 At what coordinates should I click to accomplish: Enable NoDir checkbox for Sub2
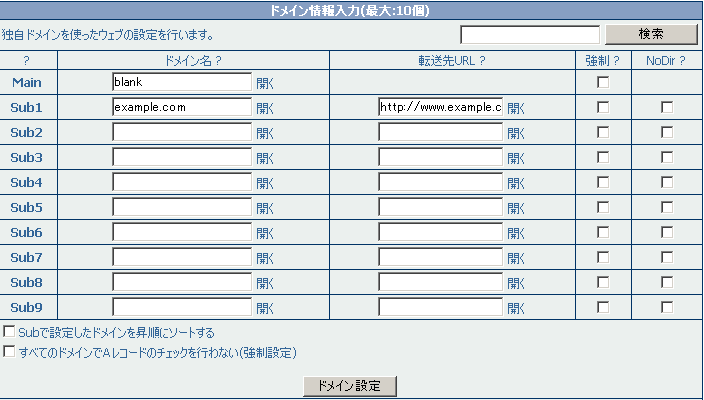point(667,132)
